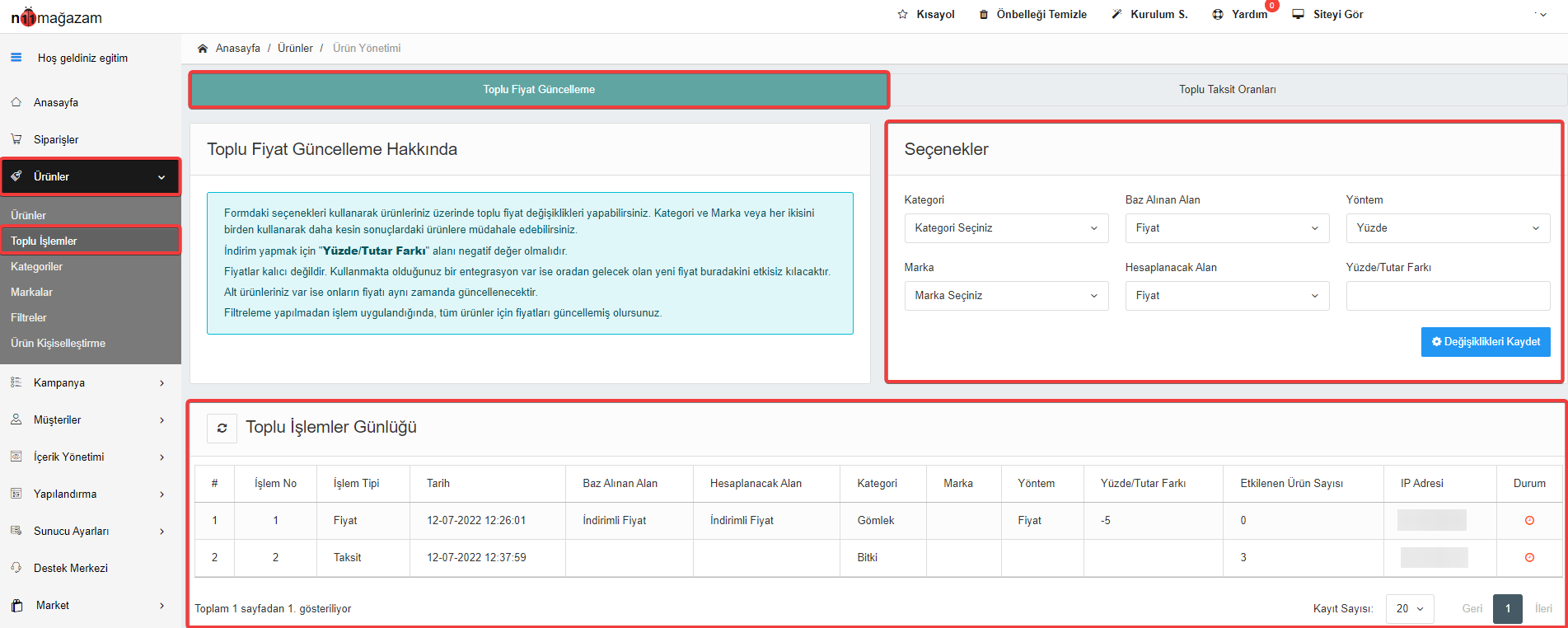This screenshot has width=1568, height=628.
Task: Click Ürünler breadcrumb link
Action: click(x=295, y=48)
